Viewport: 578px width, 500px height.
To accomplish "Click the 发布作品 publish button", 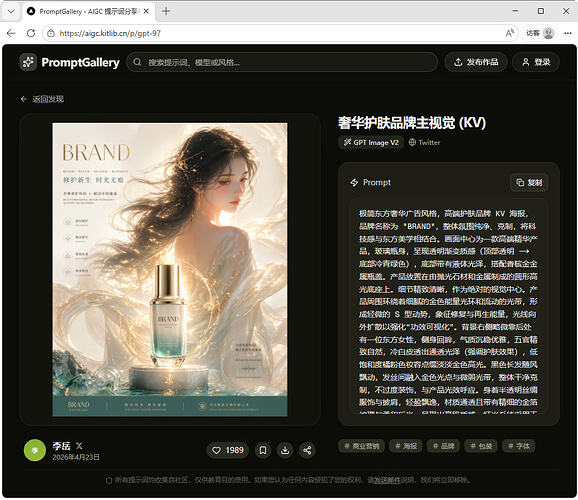I will pos(476,62).
